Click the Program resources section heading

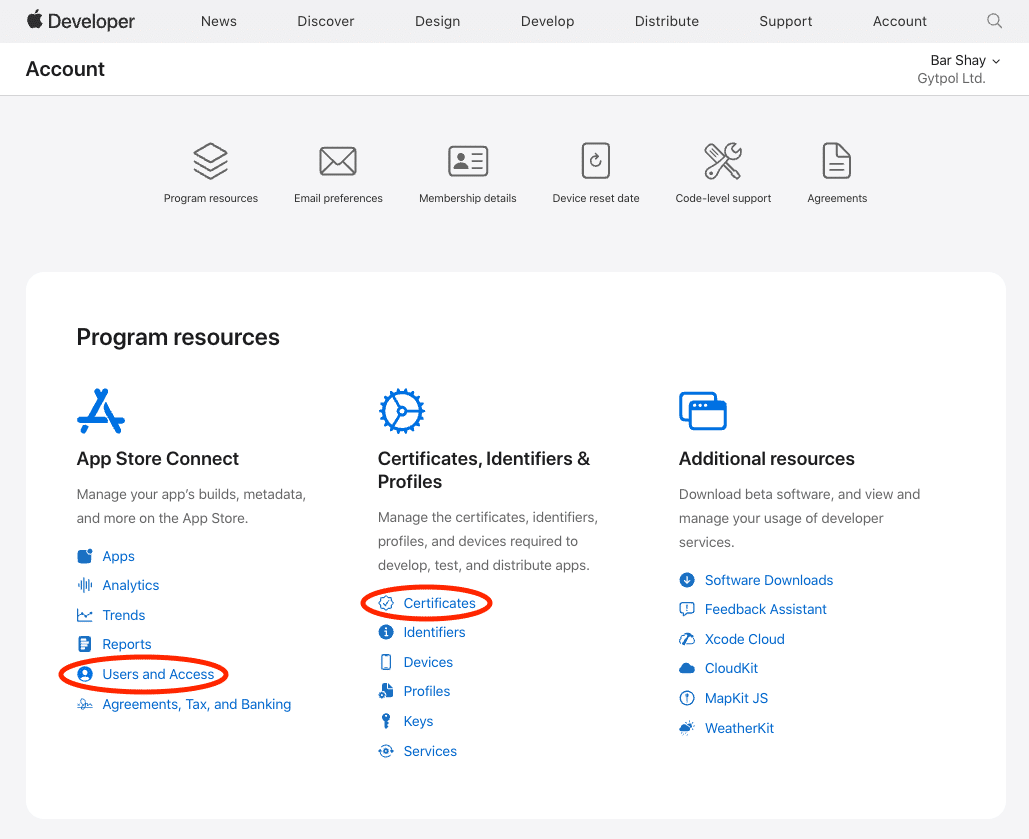pos(178,337)
